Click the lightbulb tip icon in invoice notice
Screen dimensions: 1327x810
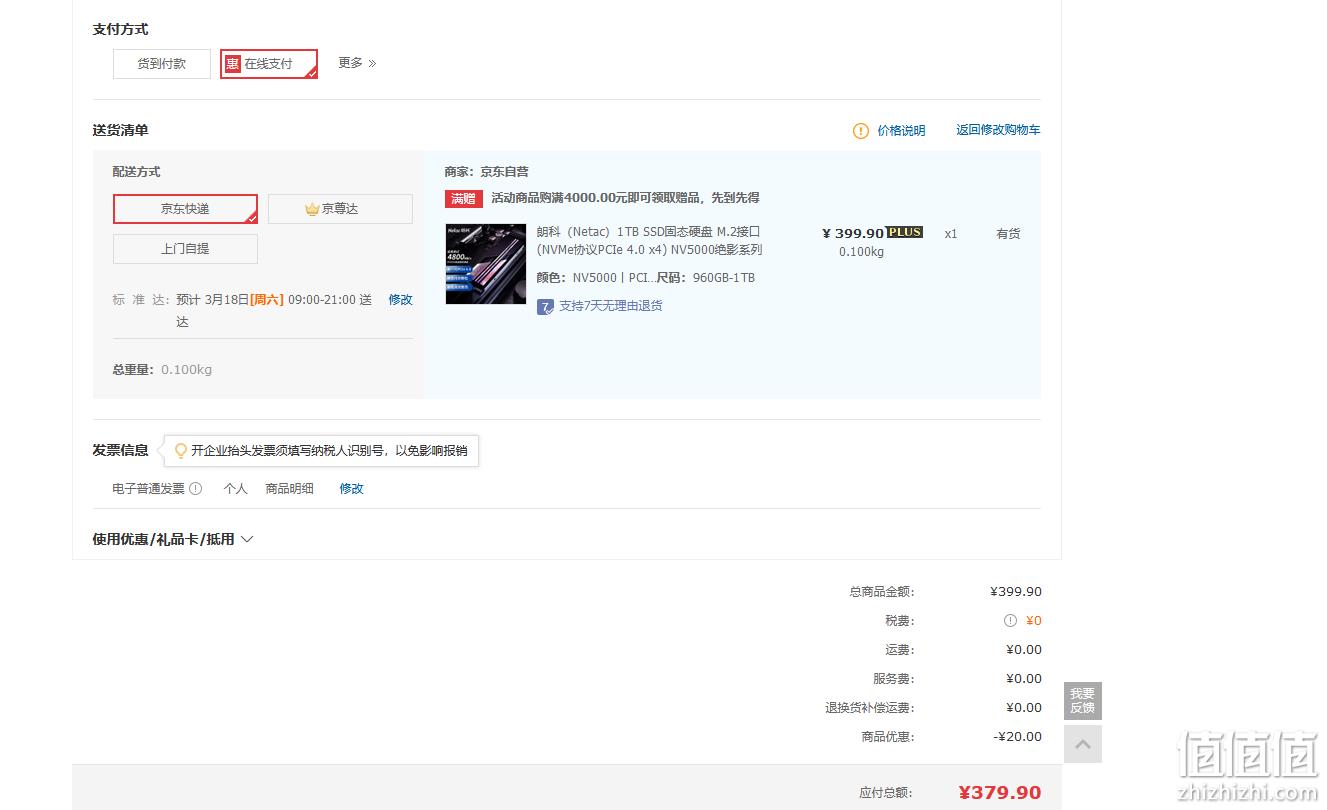click(x=181, y=451)
